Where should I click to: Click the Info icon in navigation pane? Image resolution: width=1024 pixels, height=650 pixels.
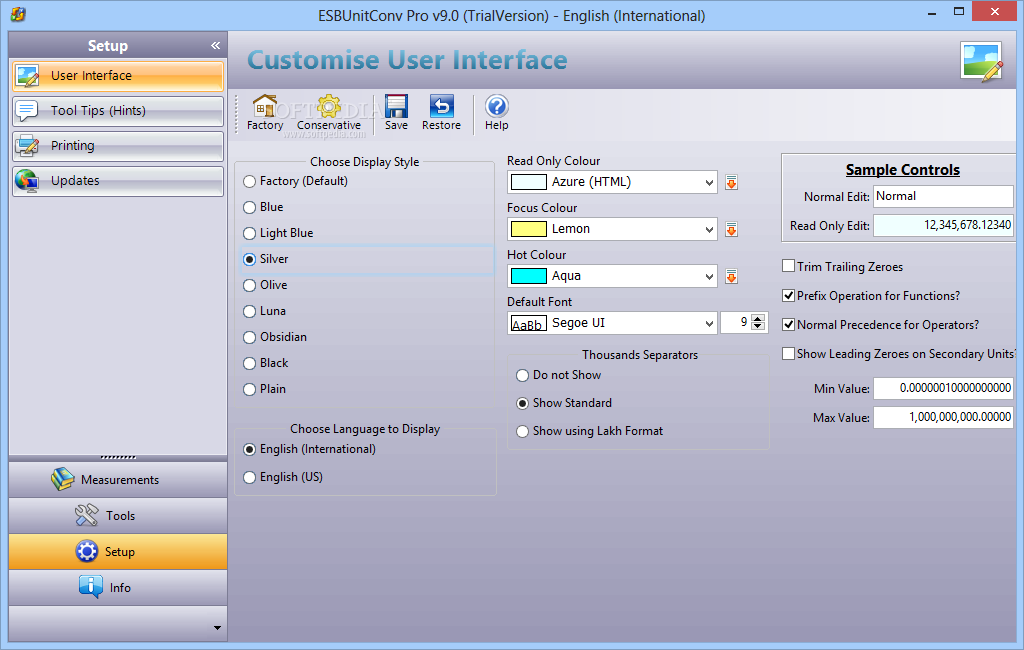click(x=90, y=587)
